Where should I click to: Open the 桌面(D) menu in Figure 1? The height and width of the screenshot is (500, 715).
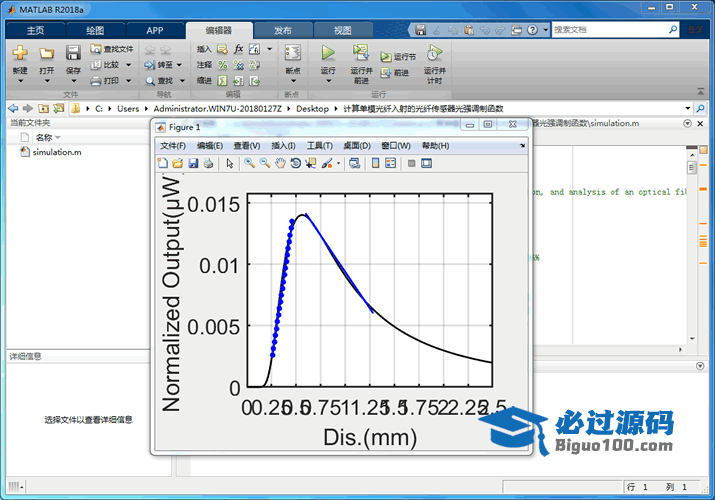[x=357, y=146]
